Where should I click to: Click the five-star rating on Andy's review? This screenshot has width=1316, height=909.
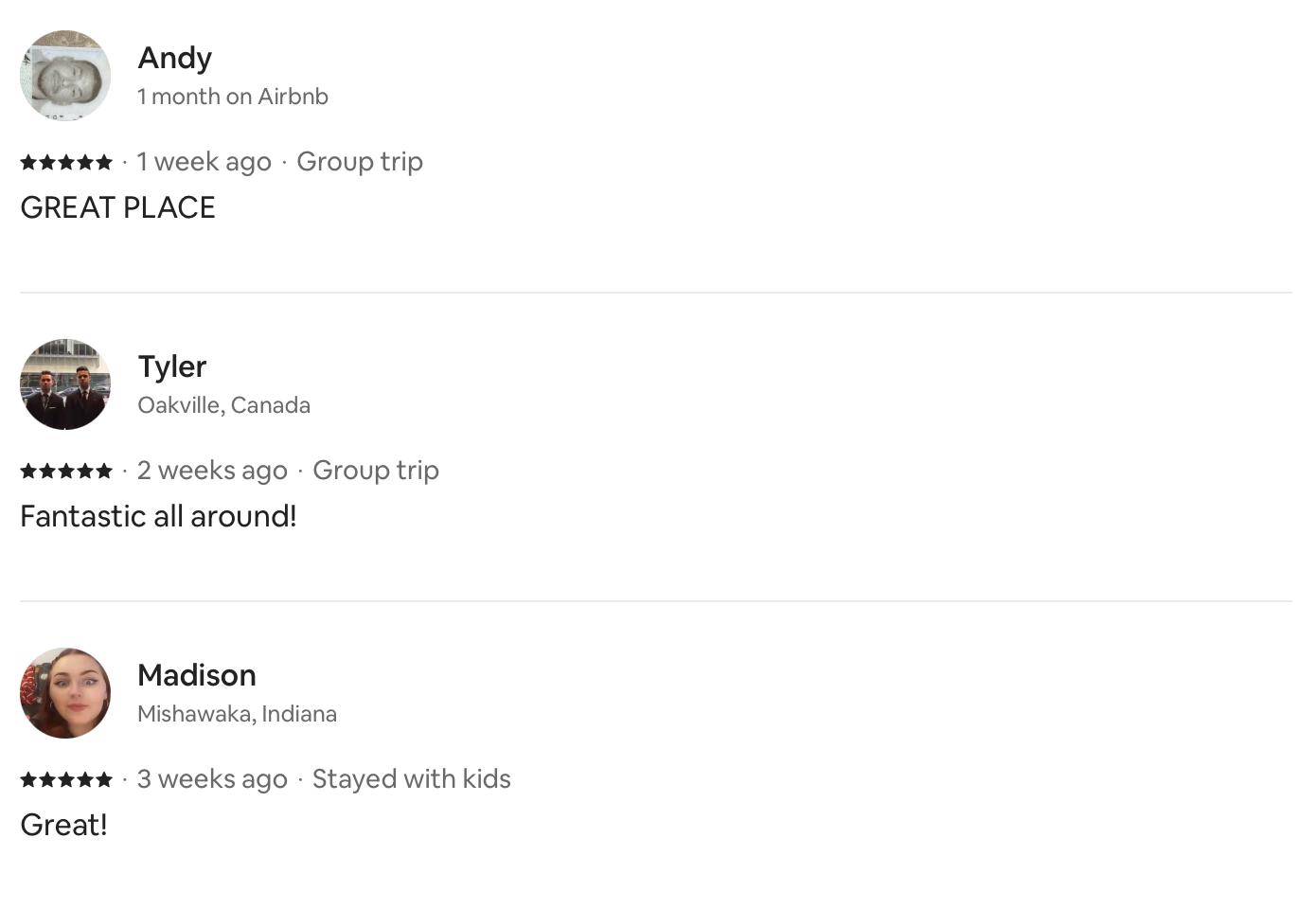tap(66, 162)
